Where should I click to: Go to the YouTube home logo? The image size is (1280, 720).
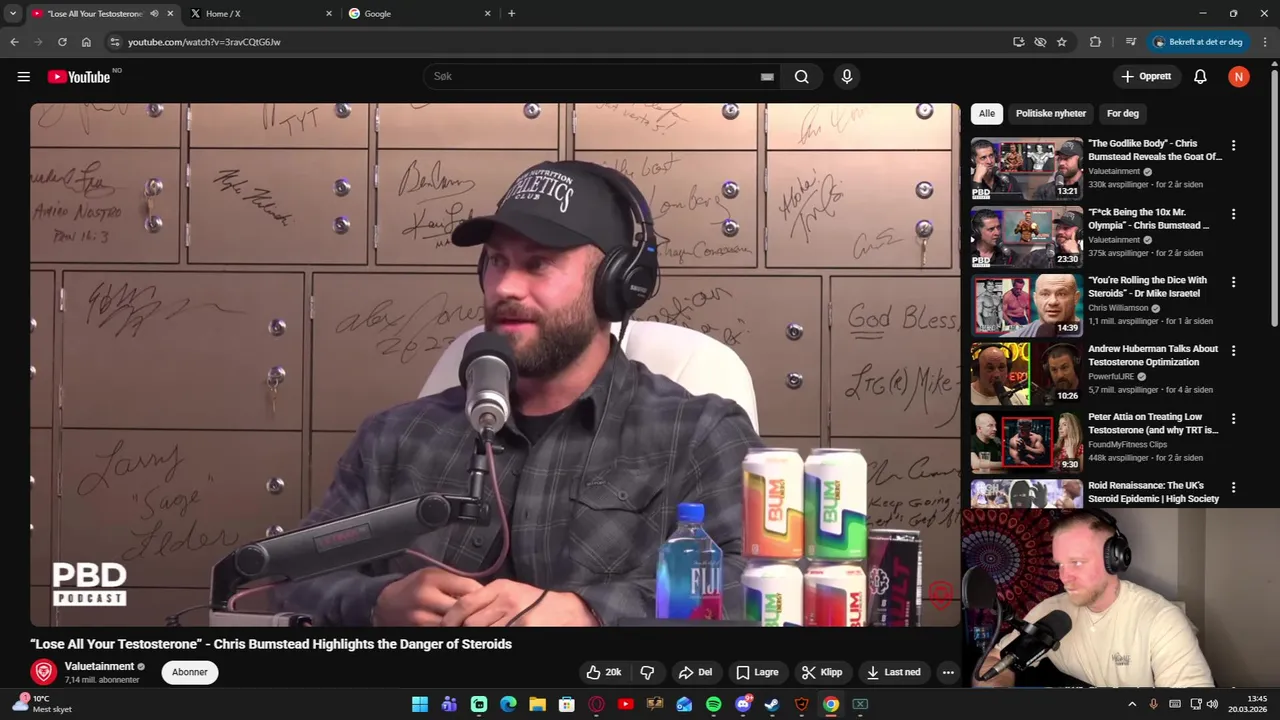point(78,77)
